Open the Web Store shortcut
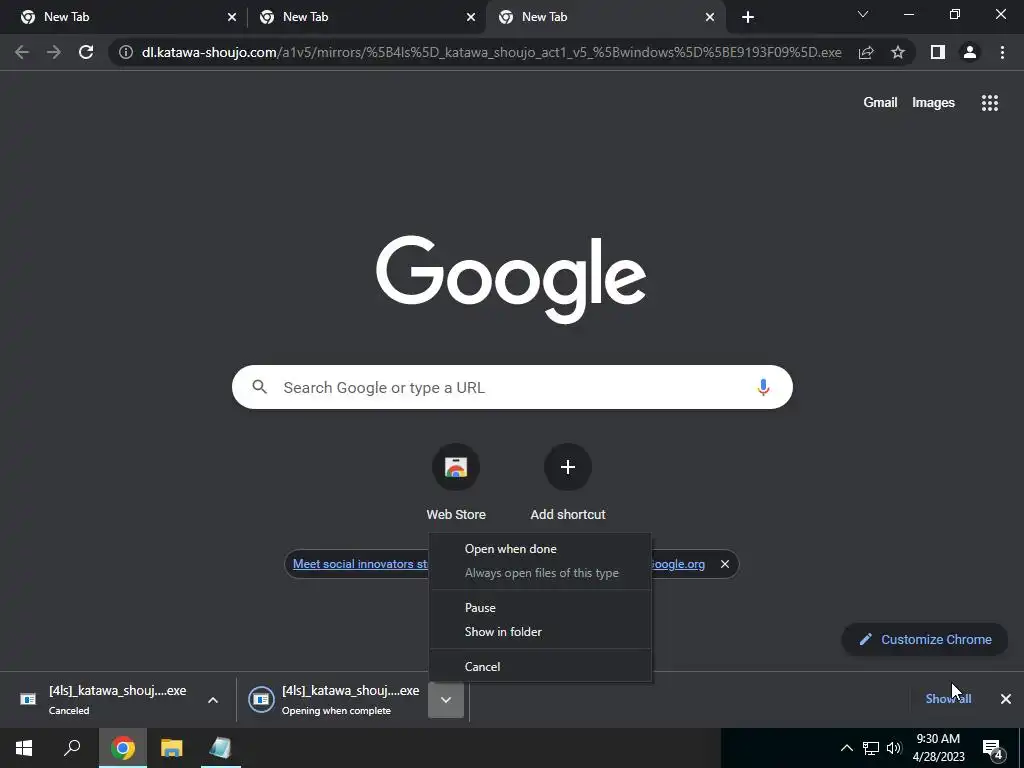Screen dimensions: 1024x768 click(456, 482)
